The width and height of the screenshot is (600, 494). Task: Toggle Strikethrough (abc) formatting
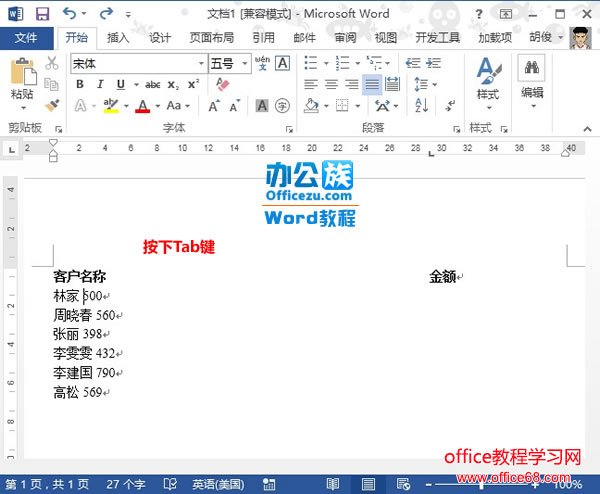tap(153, 85)
